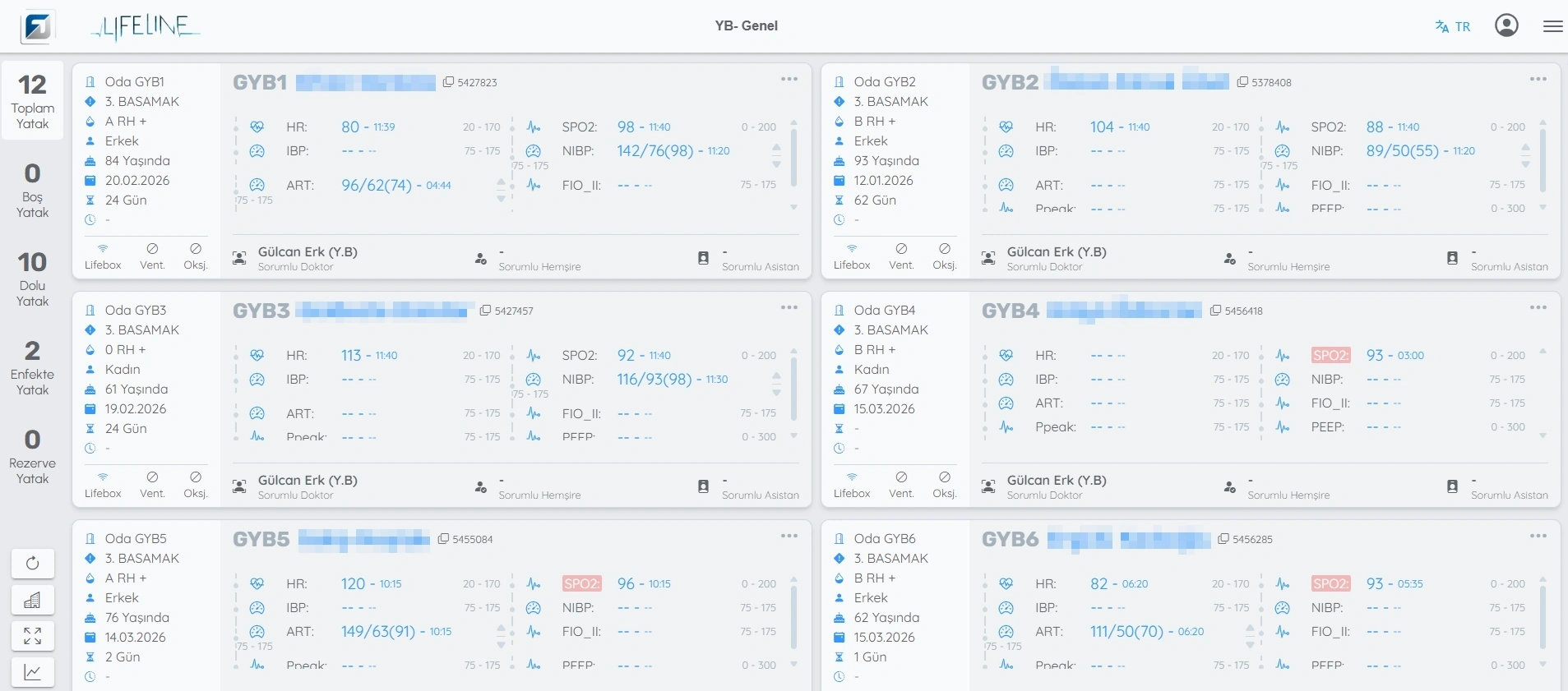Screen dimensions: 1568x691
Task: Select the Enfekte Yatak filter
Action: [x=33, y=366]
